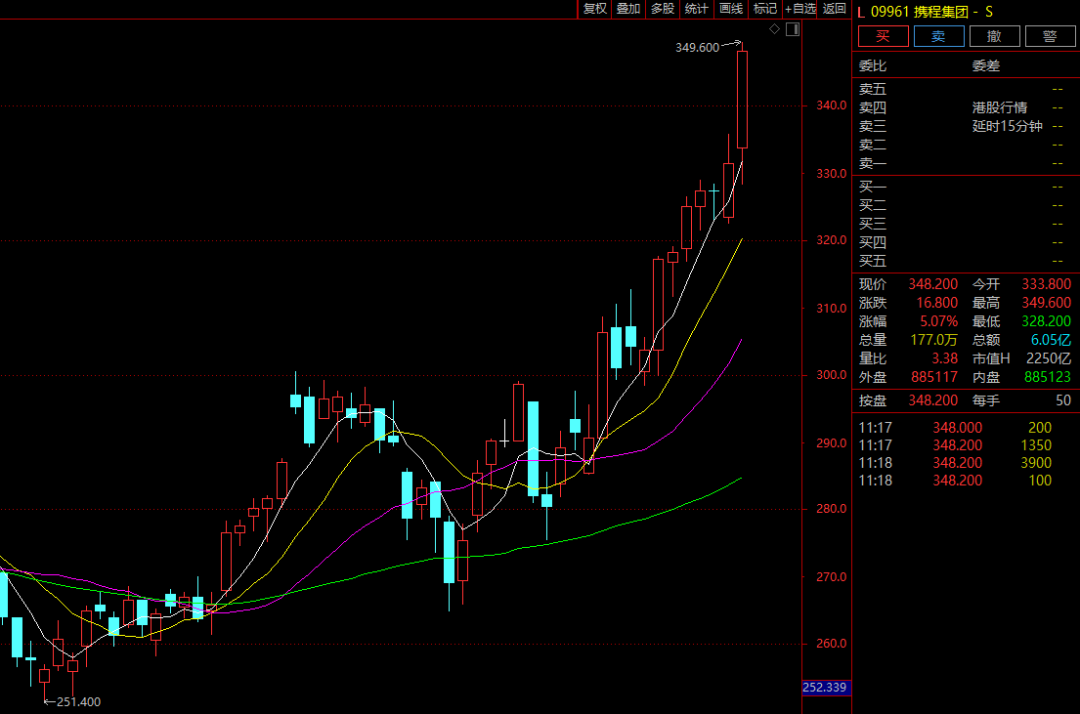Click the 涨跌 value 16.800
This screenshot has height=714, width=1080.
[937, 303]
